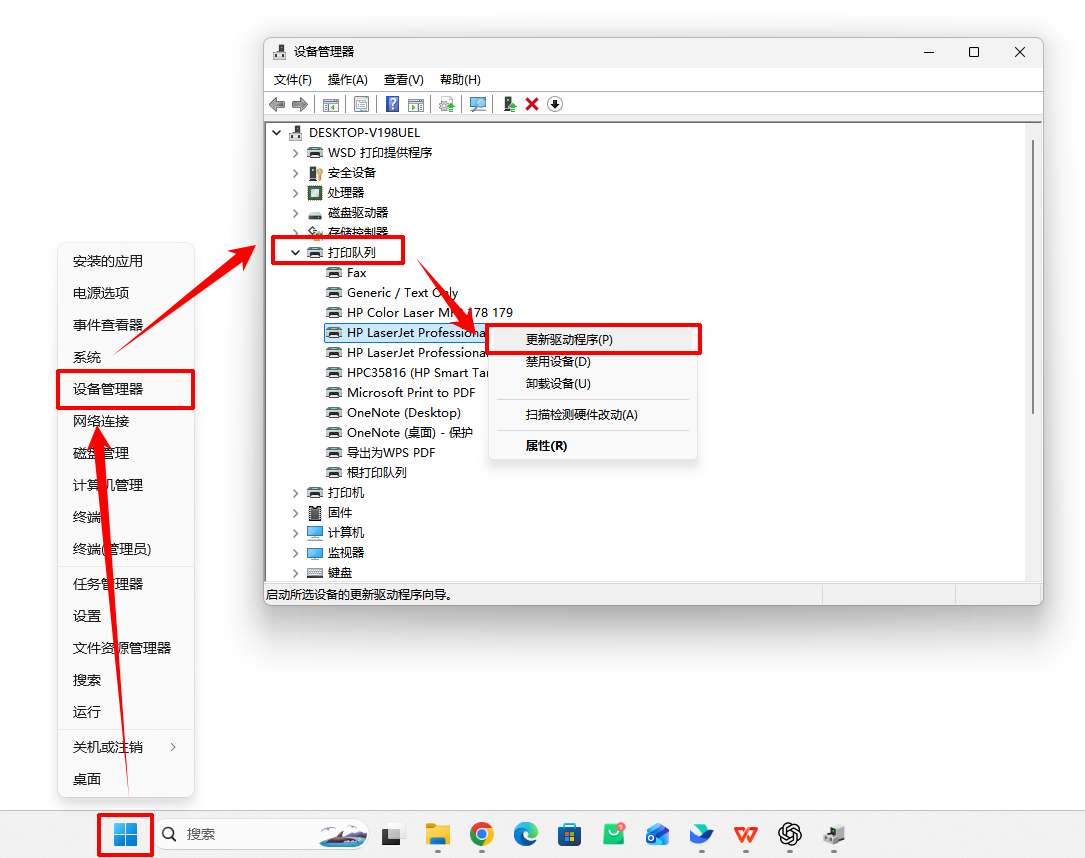
Task: Collapse the 打印队列 category chevron
Action: (295, 253)
